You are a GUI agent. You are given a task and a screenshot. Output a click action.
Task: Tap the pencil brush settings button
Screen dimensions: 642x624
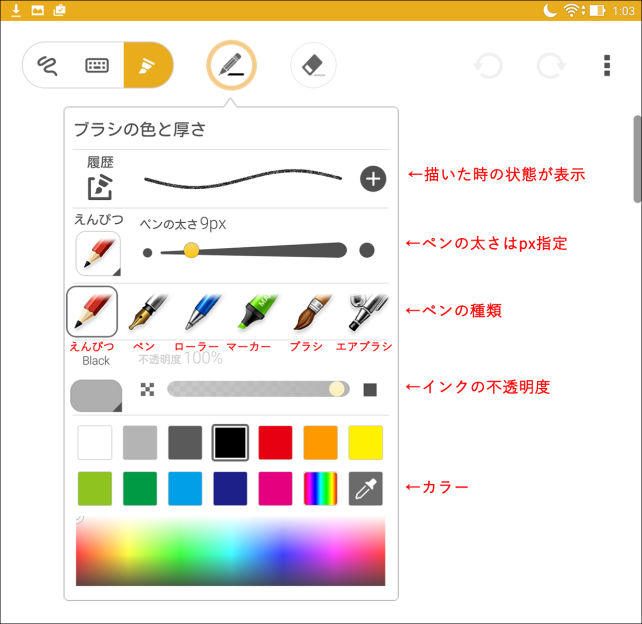tap(231, 65)
